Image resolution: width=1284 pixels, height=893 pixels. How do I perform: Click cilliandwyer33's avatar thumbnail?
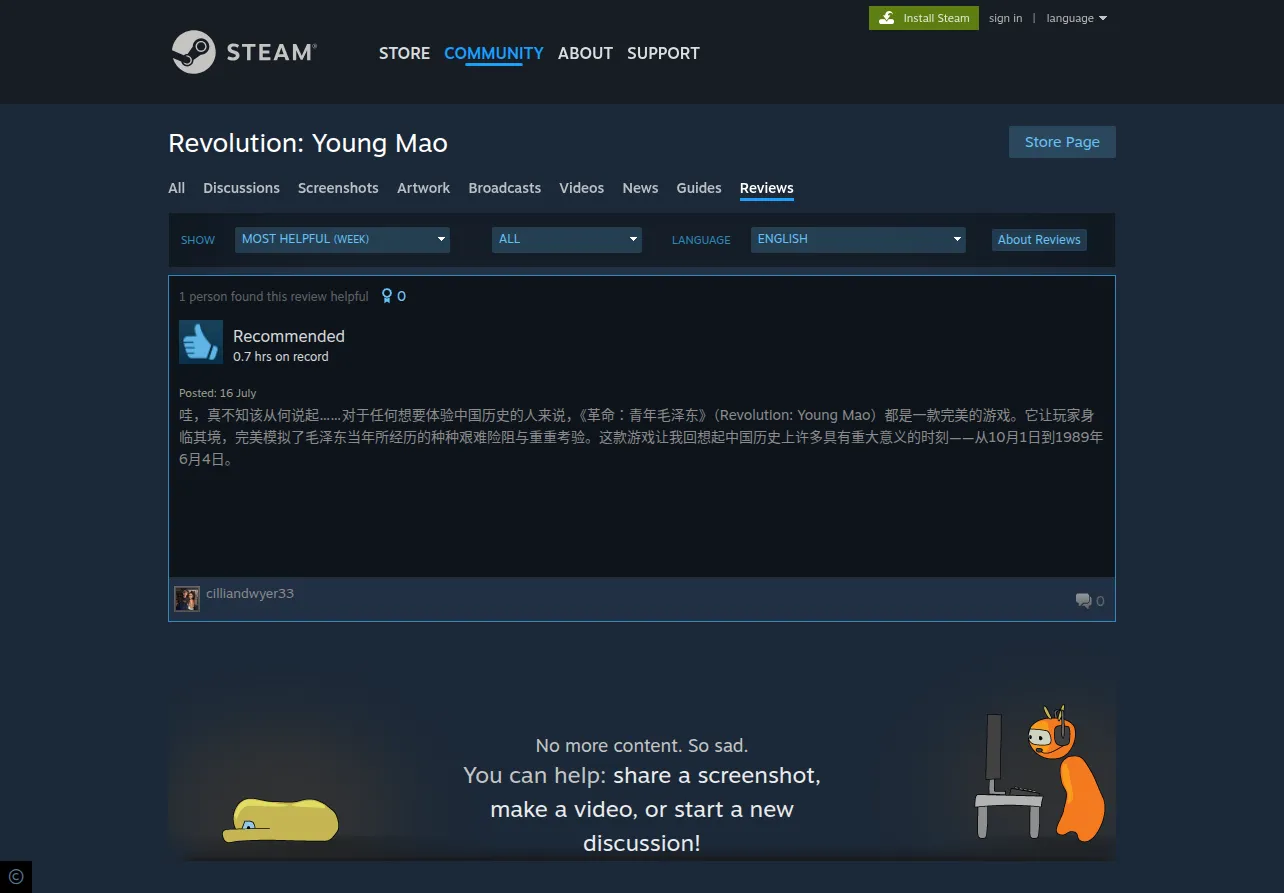click(x=187, y=599)
